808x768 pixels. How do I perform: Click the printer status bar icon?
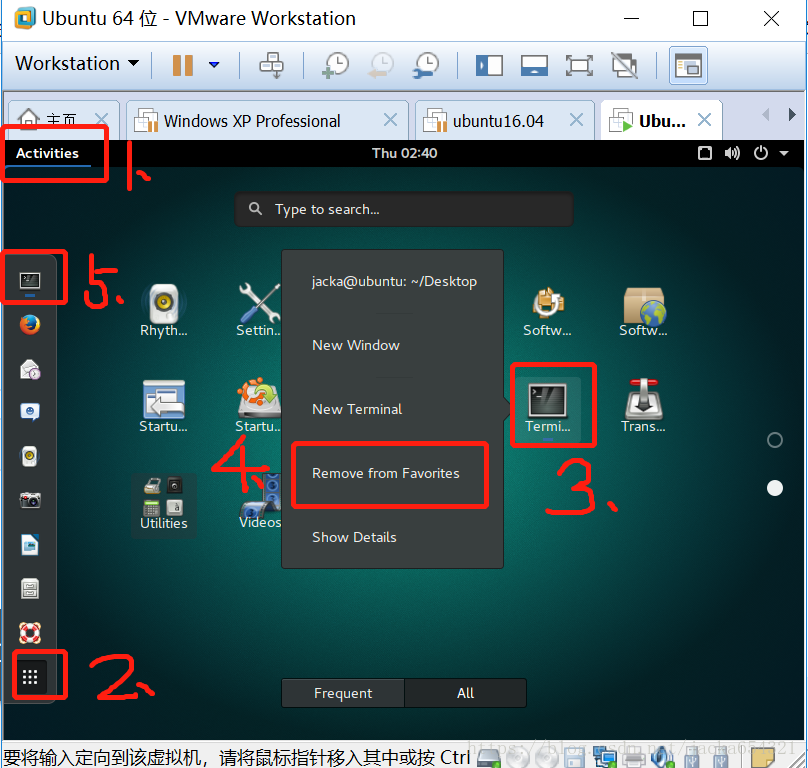pyautogui.click(x=634, y=759)
